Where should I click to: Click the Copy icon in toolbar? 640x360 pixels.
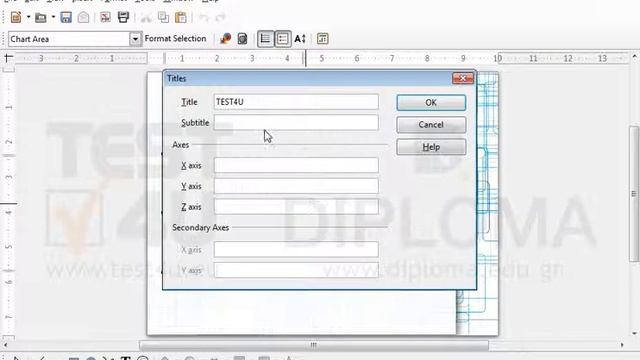[x=163, y=17]
